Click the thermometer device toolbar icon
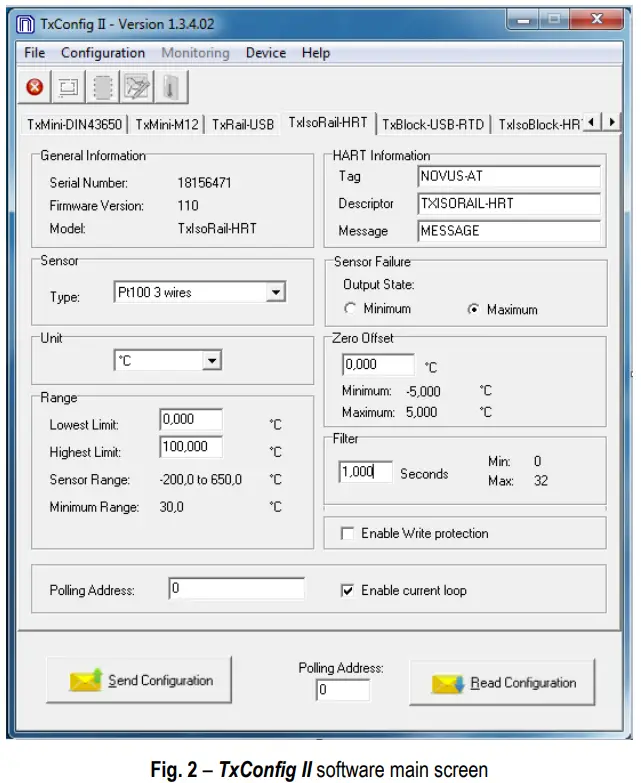This screenshot has width=641, height=783. coord(171,87)
